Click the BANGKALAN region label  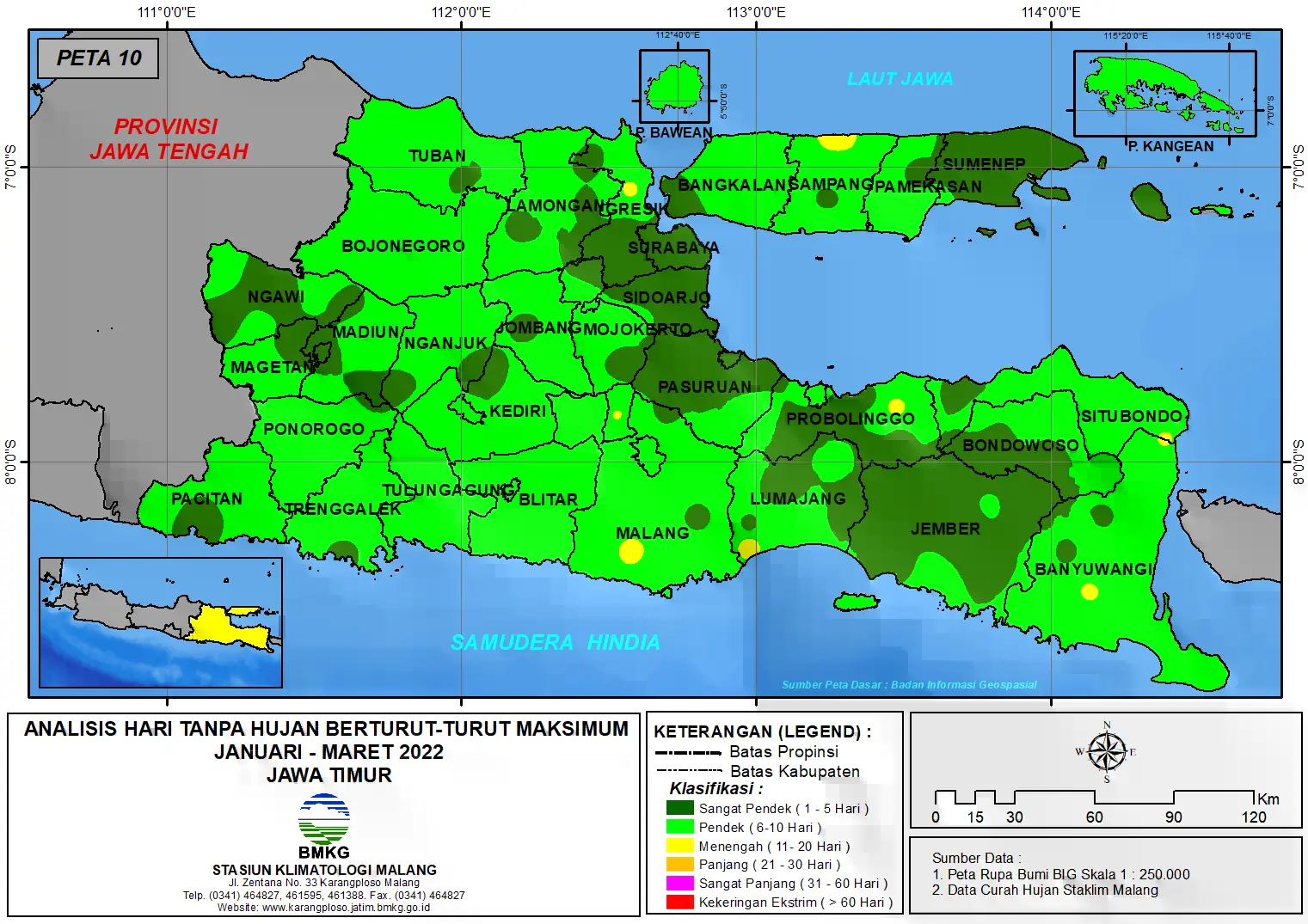pyautogui.click(x=733, y=186)
